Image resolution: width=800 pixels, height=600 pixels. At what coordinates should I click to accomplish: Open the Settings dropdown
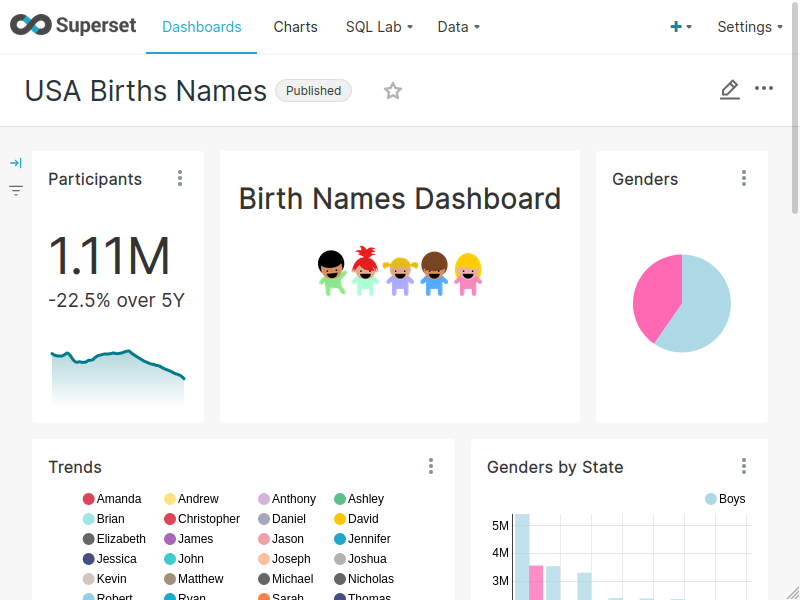(x=749, y=27)
